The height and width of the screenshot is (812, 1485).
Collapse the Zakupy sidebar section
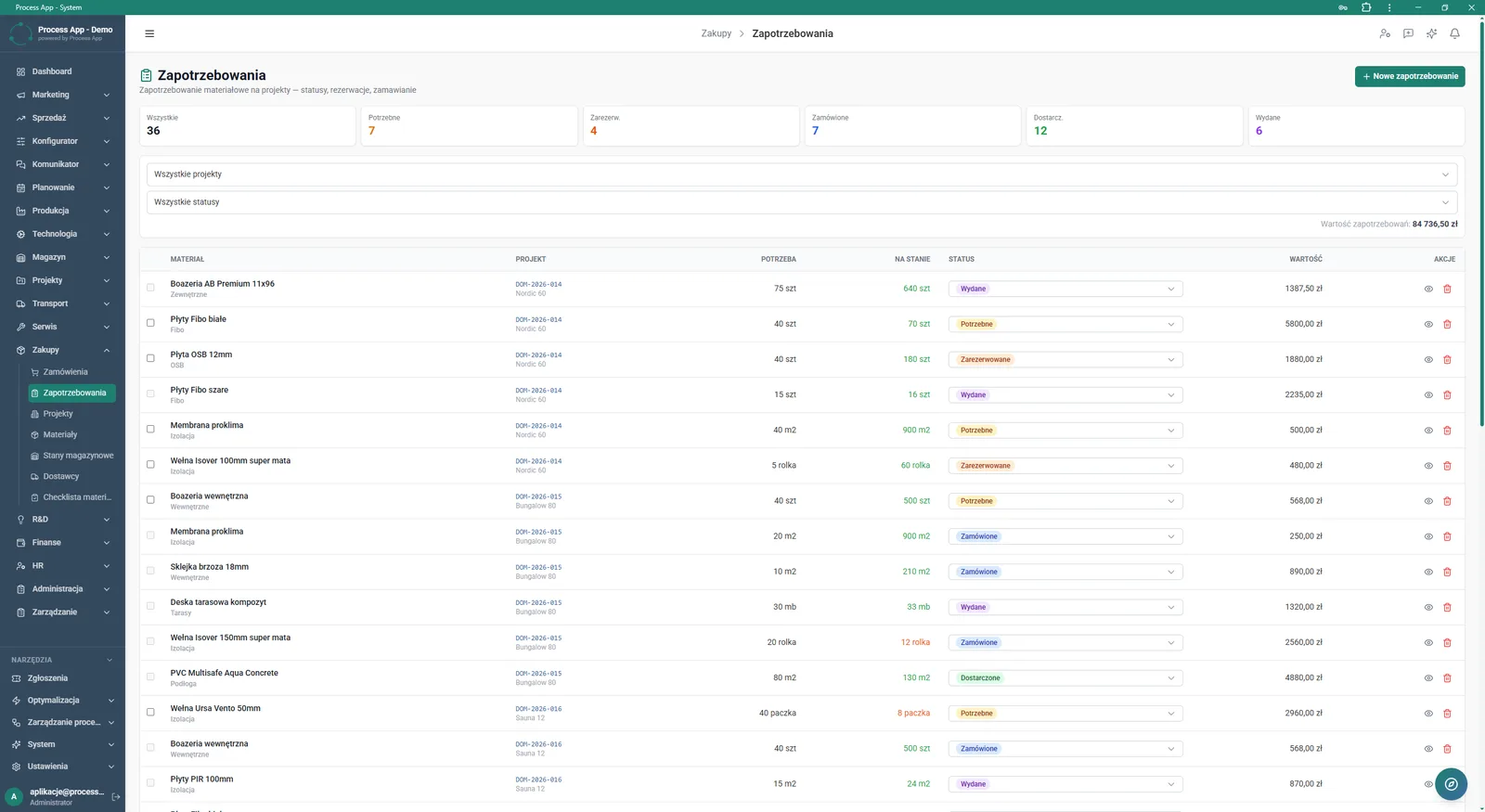point(62,350)
